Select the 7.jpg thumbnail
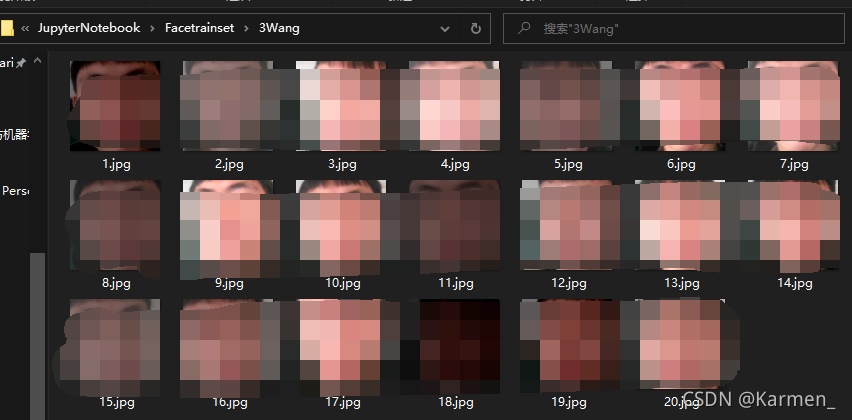The image size is (852, 420). click(x=793, y=106)
